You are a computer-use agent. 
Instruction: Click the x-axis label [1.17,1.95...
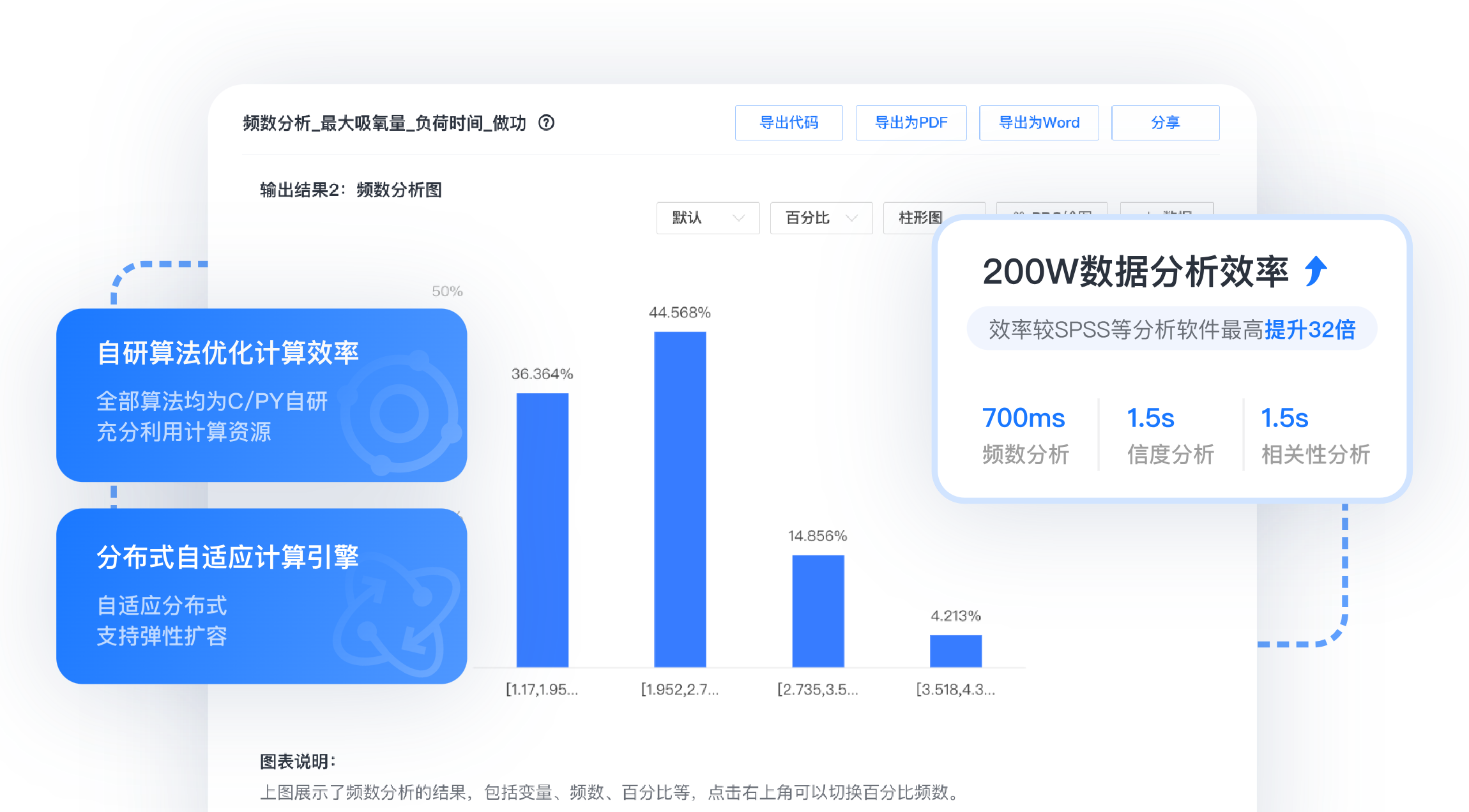tap(542, 688)
